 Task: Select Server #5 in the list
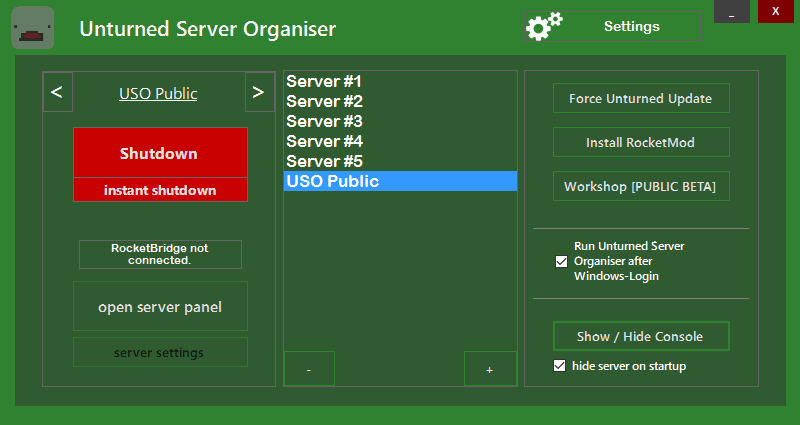[400, 161]
